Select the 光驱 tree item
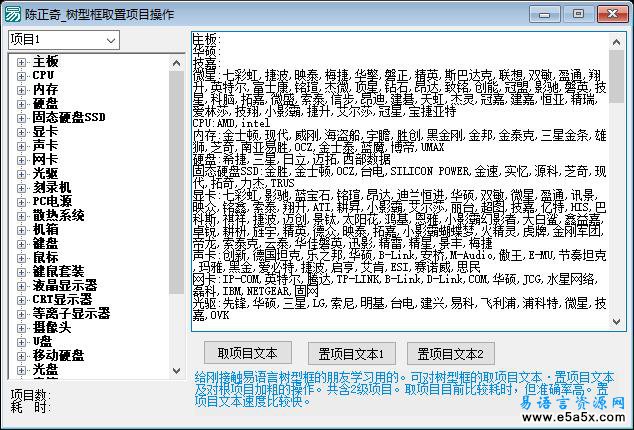 coord(45,174)
